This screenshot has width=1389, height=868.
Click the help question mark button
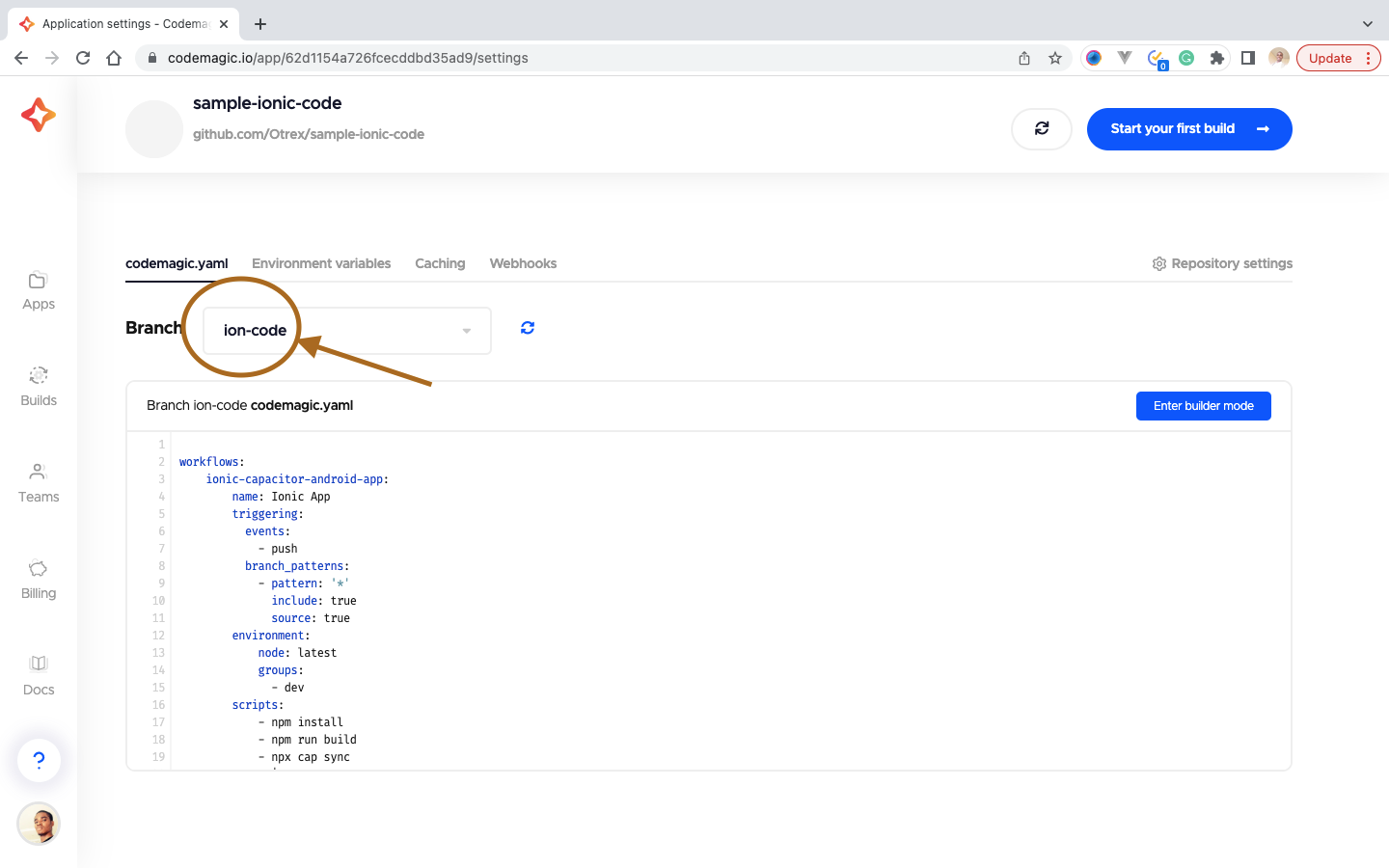pos(39,760)
